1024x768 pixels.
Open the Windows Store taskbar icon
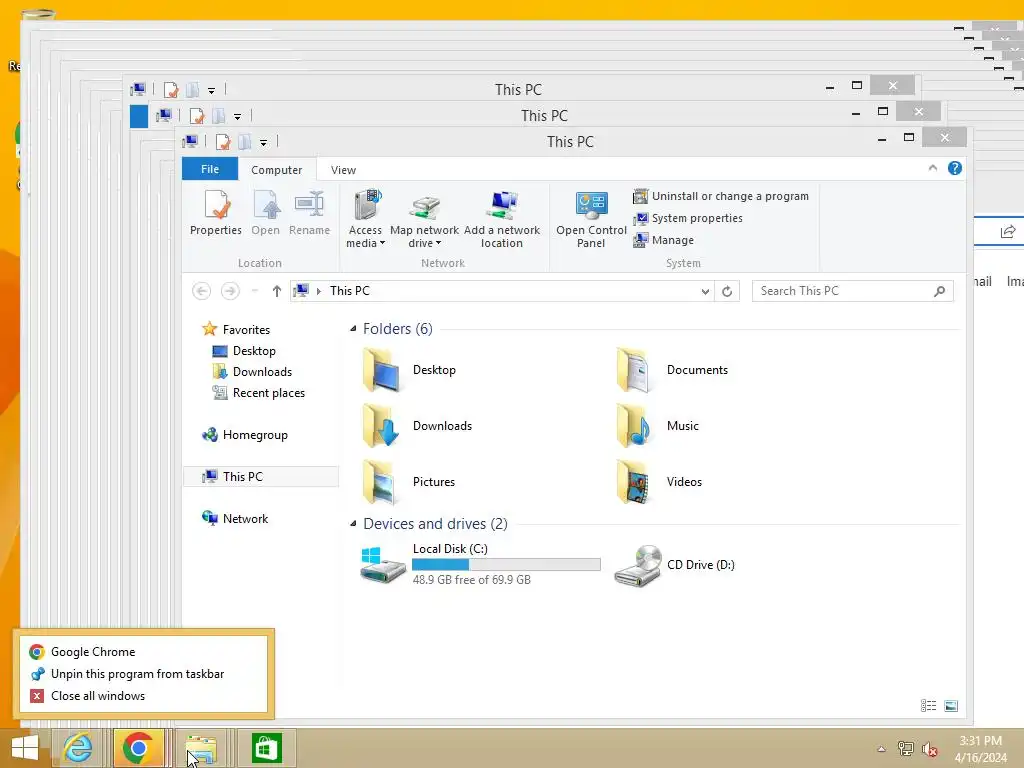(x=265, y=748)
